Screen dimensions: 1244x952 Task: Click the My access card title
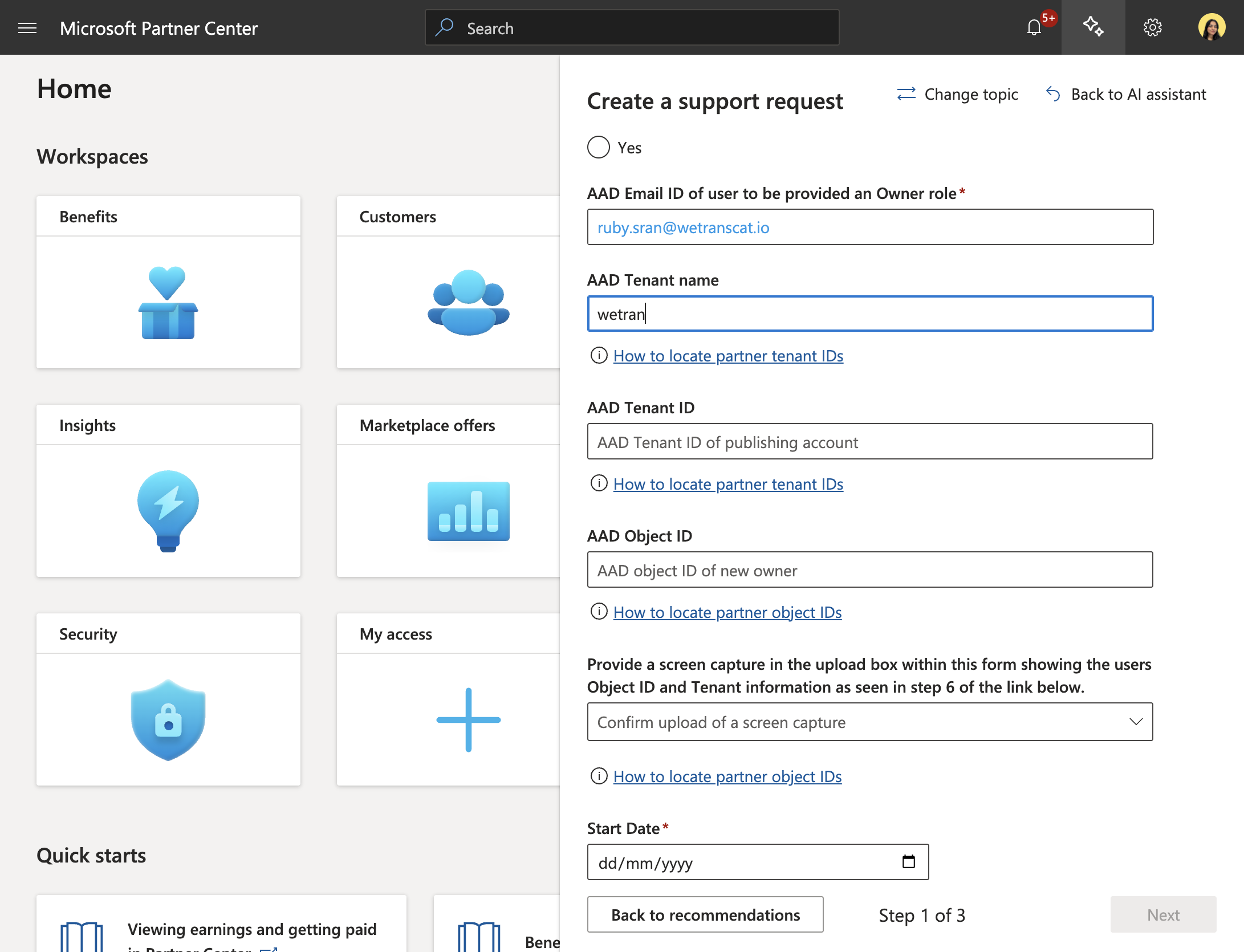(x=396, y=634)
